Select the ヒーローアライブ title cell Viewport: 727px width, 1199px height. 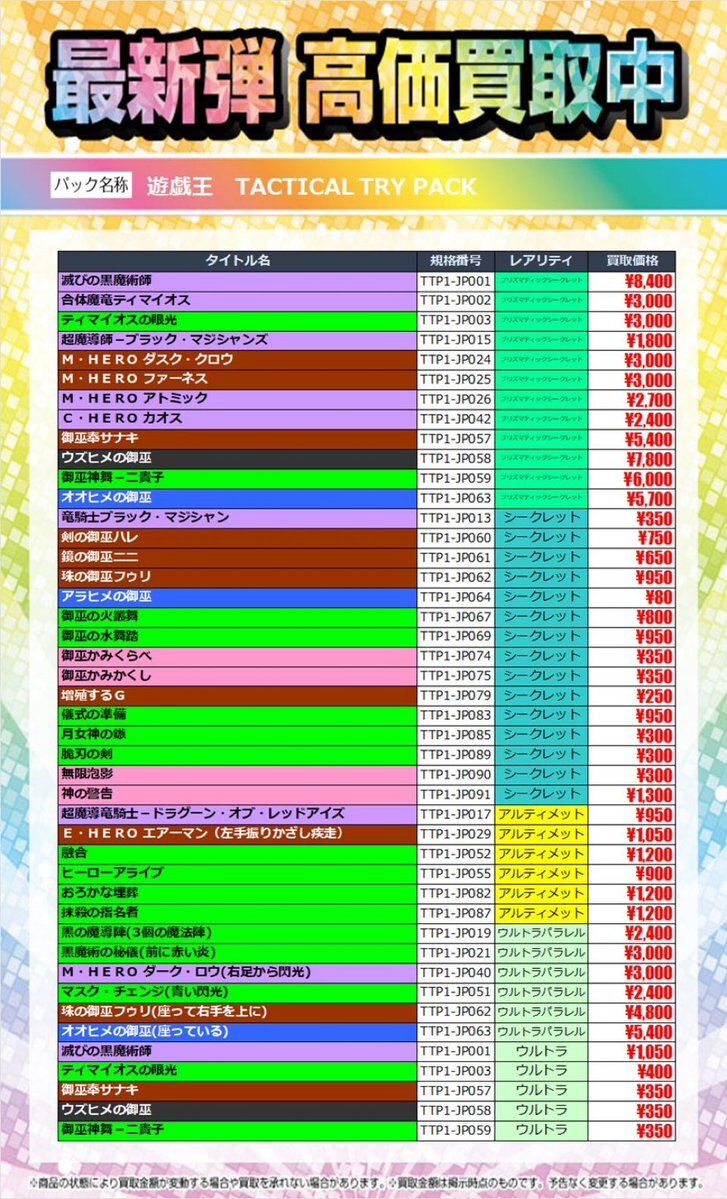pos(237,873)
